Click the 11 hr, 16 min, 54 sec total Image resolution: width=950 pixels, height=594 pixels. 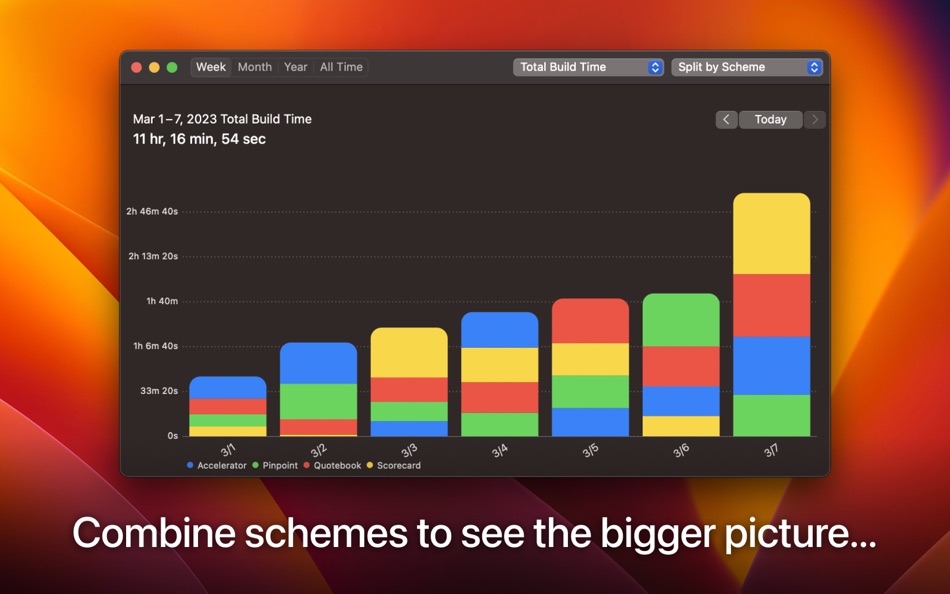(199, 139)
